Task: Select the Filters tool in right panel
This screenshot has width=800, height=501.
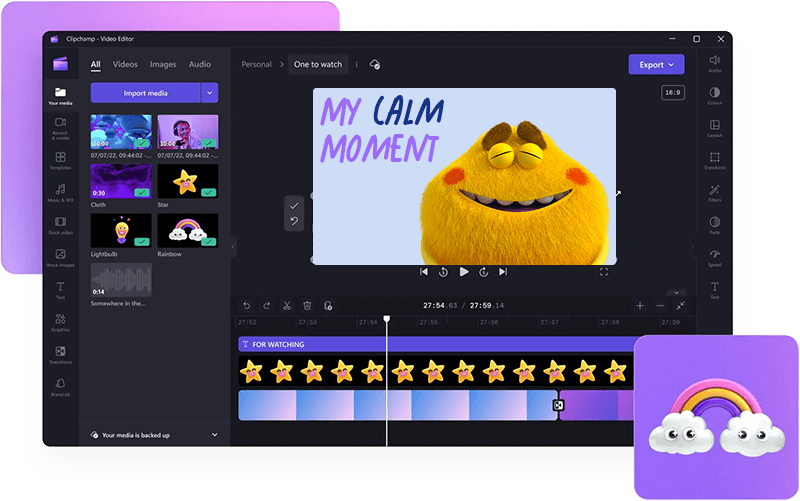Action: [x=714, y=191]
